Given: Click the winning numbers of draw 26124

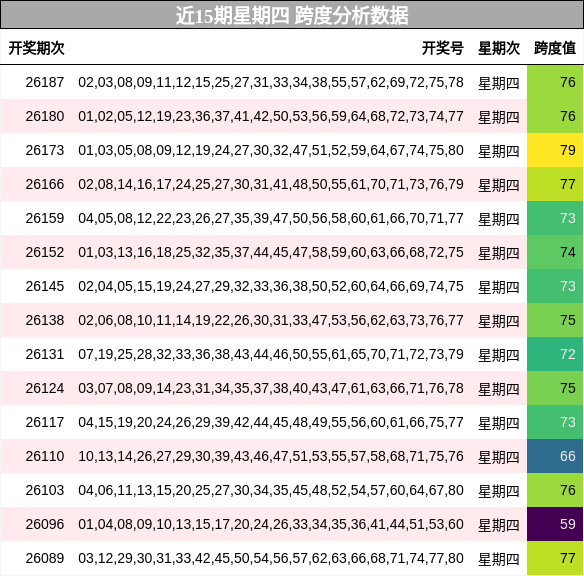Looking at the screenshot, I should pos(271,388).
